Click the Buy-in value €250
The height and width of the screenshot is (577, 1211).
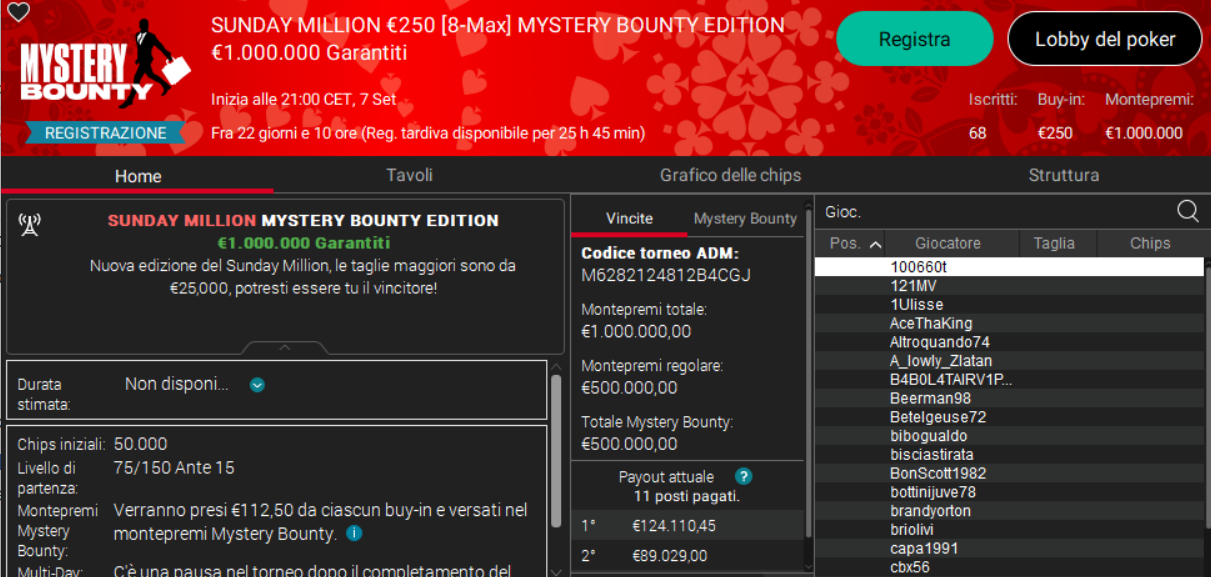pyautogui.click(x=1055, y=133)
